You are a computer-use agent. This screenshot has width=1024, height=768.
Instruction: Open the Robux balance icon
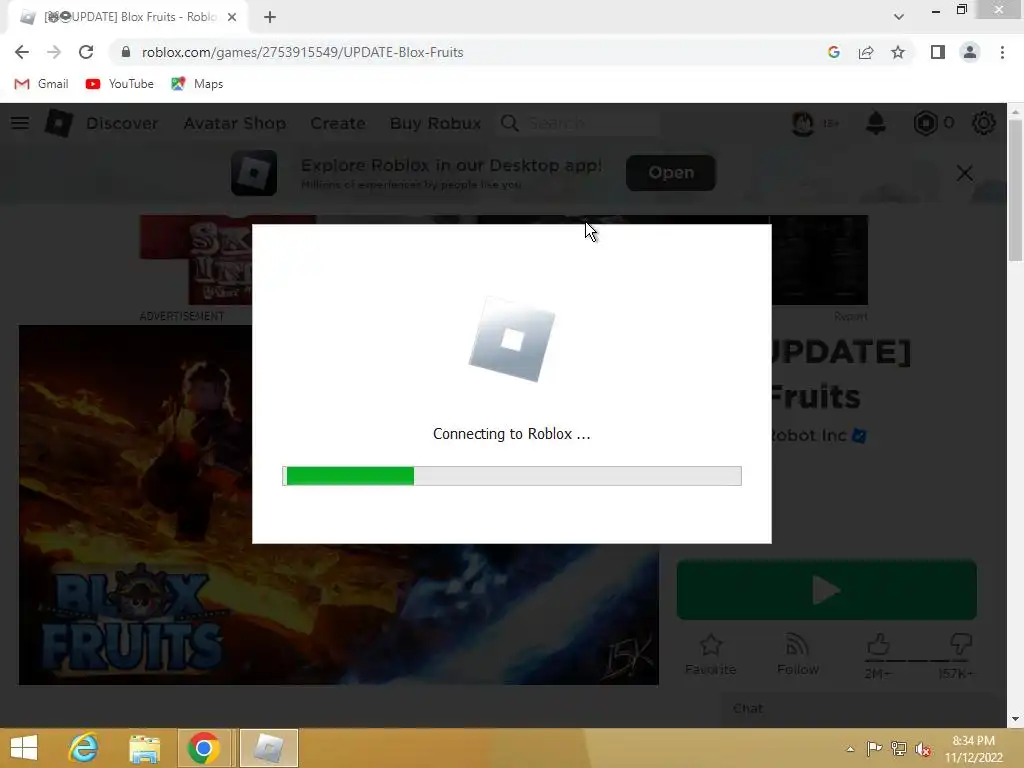tap(925, 123)
